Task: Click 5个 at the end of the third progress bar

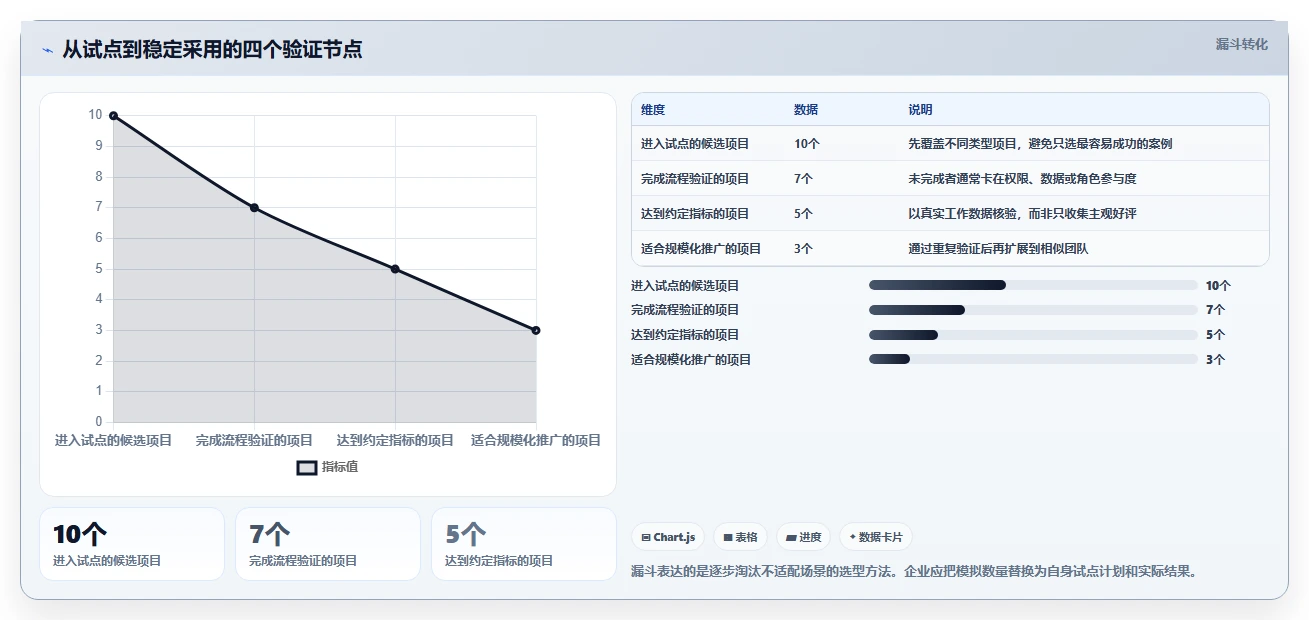Action: pyautogui.click(x=1215, y=335)
